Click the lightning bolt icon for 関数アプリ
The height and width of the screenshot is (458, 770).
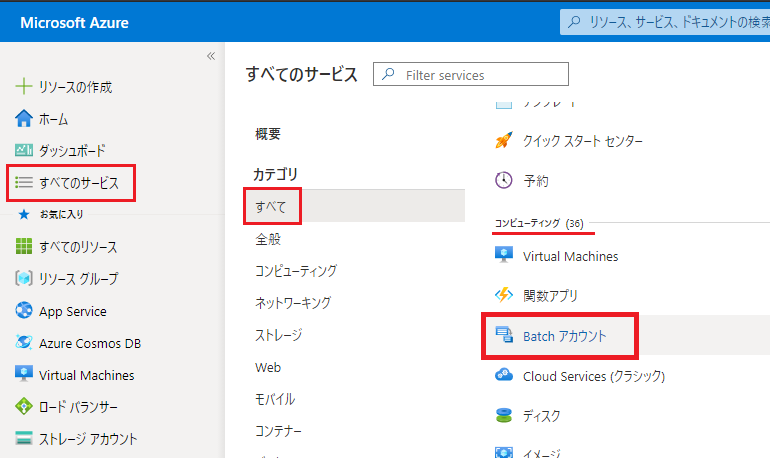504,295
